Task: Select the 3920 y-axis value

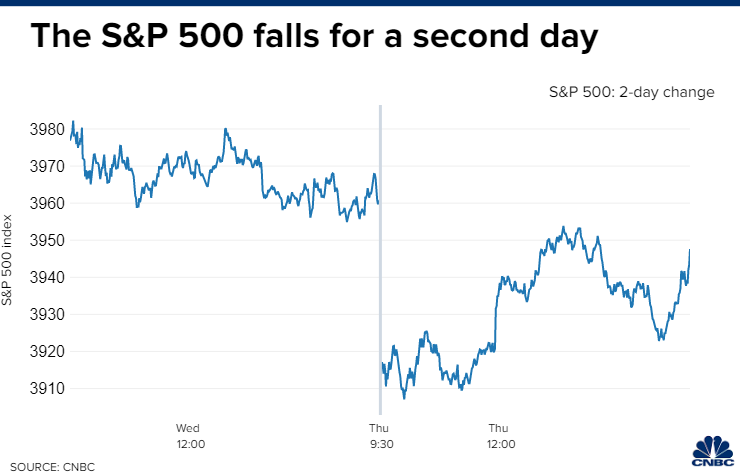Action: click(x=46, y=351)
